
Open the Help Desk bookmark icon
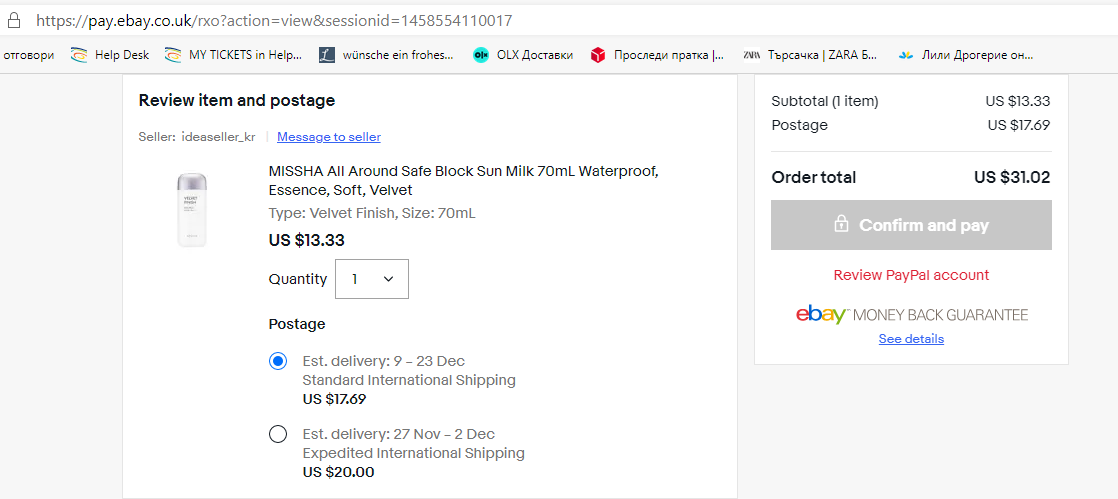click(x=79, y=55)
